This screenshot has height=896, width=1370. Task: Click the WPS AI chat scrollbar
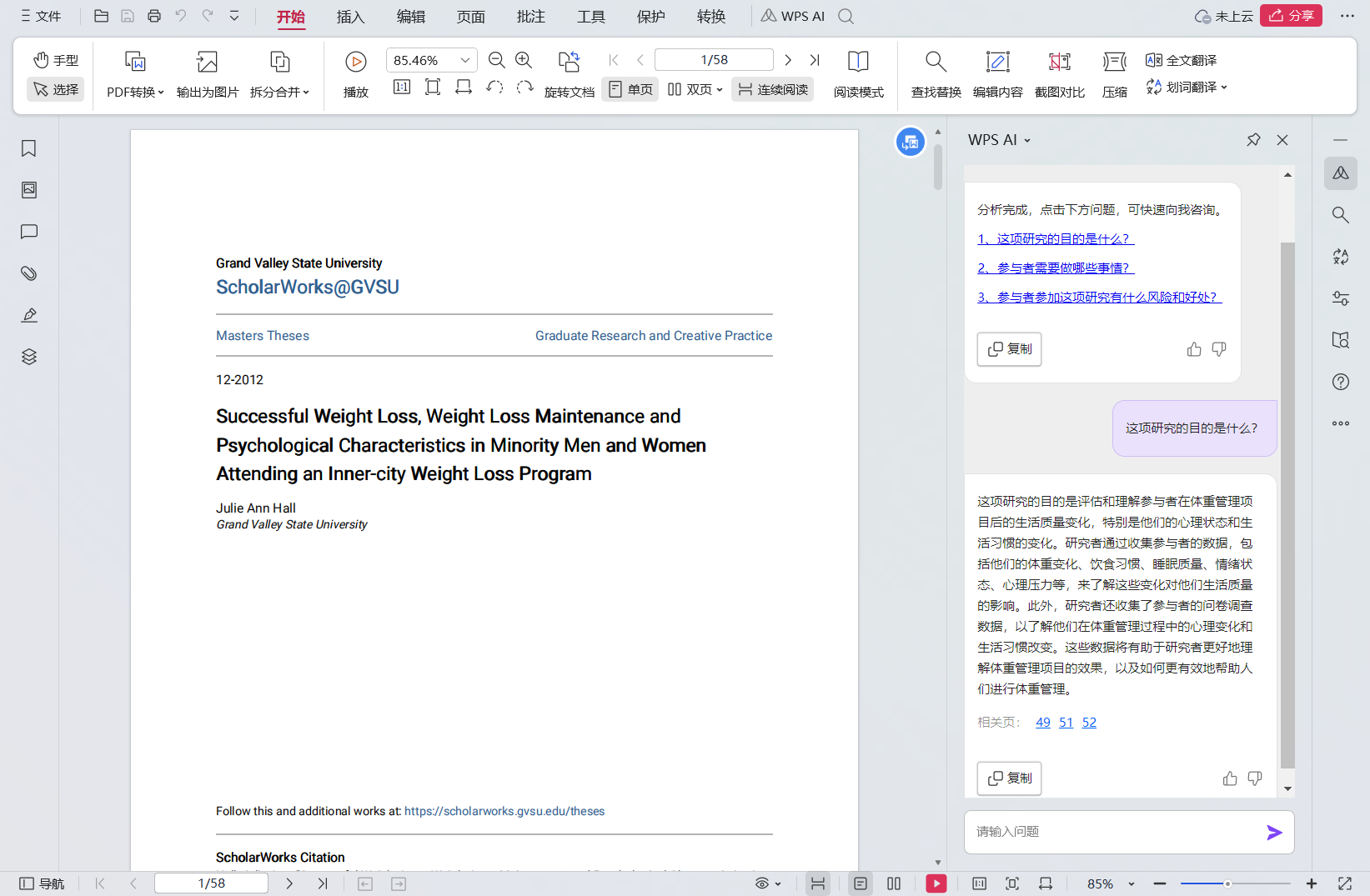1287,504
